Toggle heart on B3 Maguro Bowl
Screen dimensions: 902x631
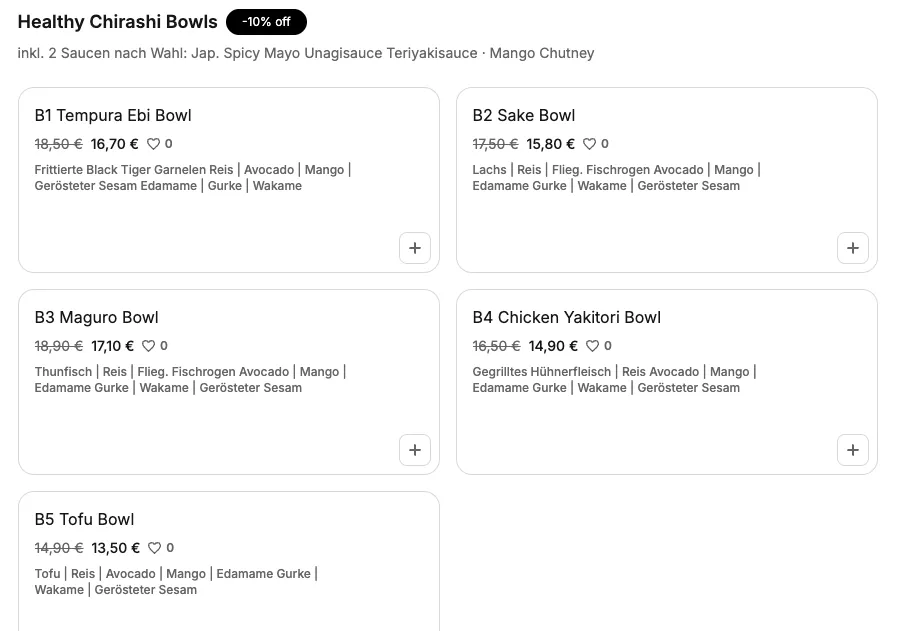tap(149, 346)
